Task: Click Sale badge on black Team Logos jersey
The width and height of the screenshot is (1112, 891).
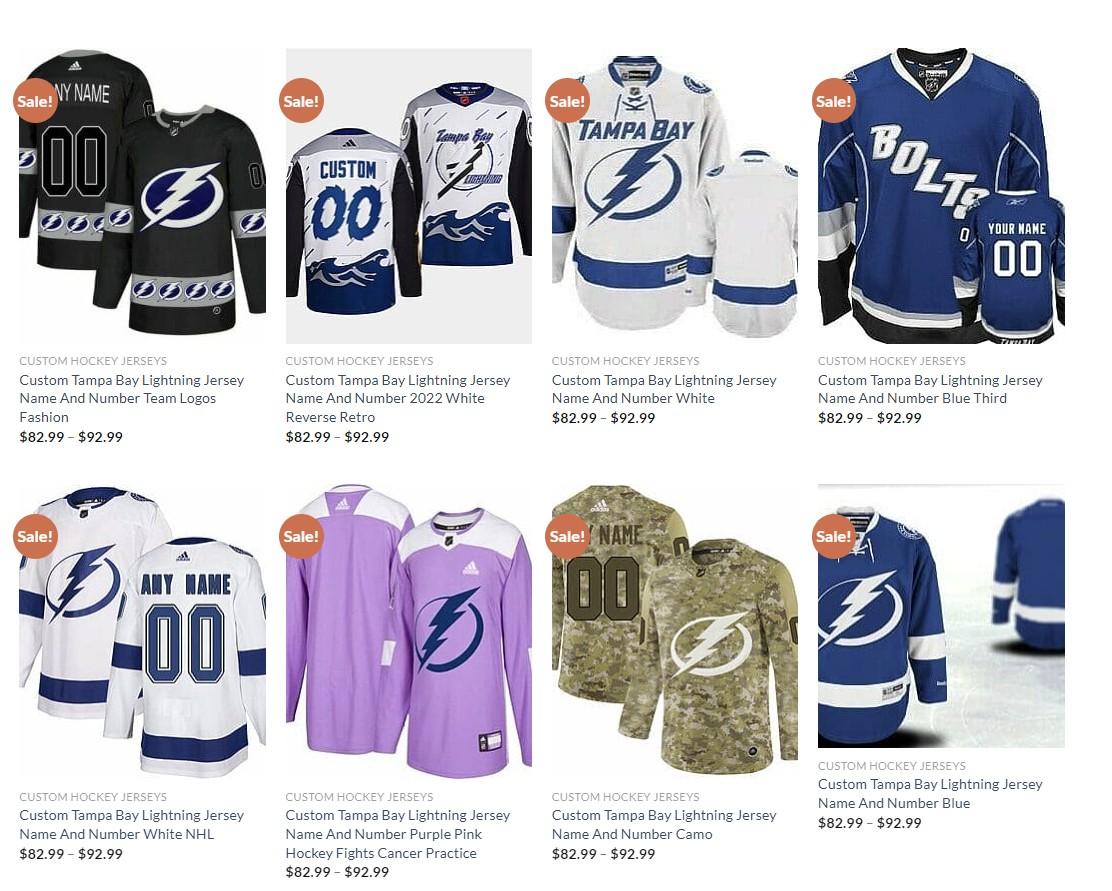Action: 35,100
